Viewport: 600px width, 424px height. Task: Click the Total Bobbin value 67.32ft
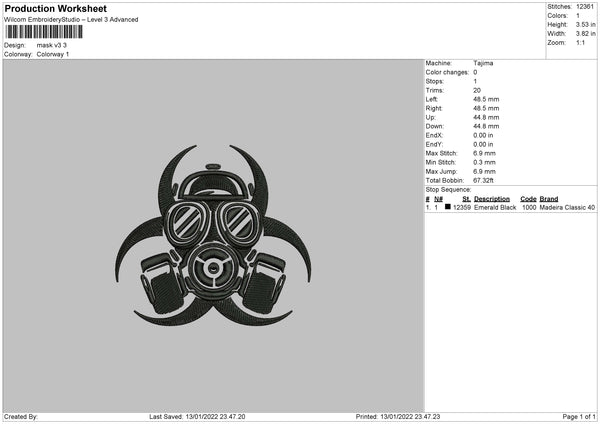[483, 180]
